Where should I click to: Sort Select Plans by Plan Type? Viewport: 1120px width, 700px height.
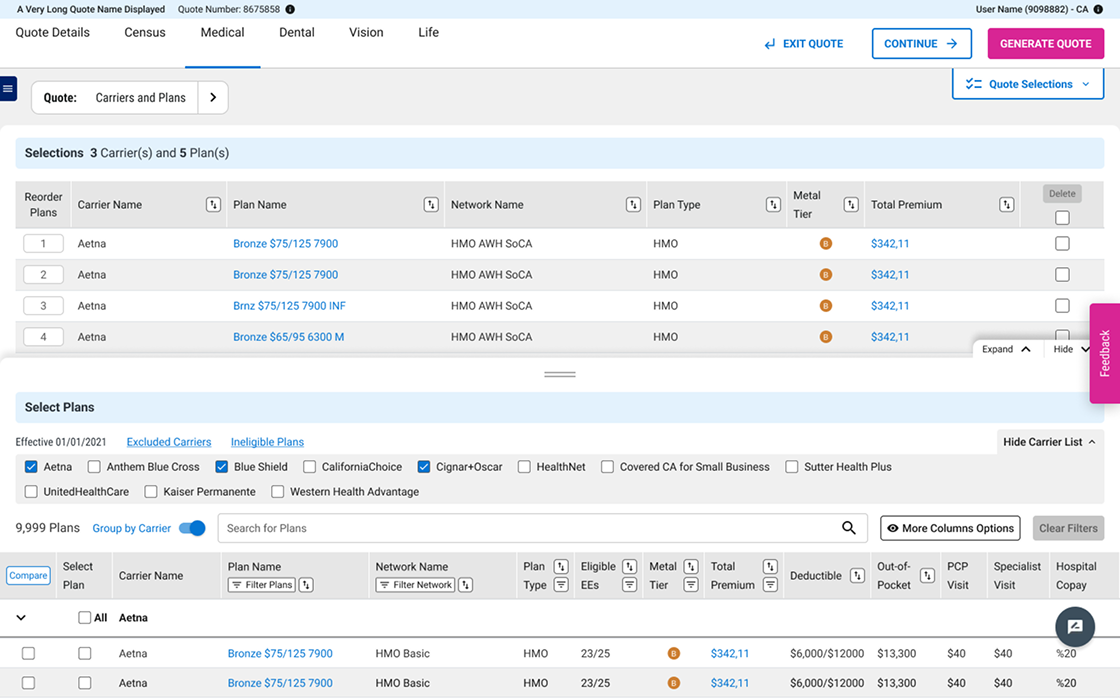(x=561, y=566)
